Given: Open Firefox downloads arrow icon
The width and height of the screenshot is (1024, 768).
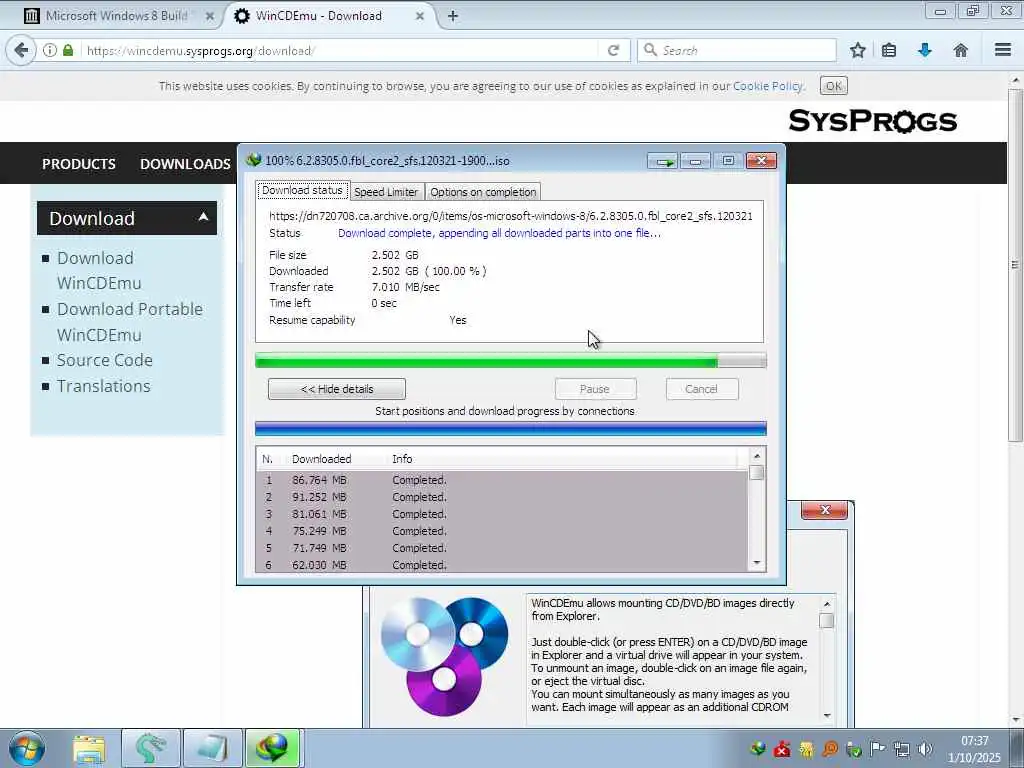Looking at the screenshot, I should [x=925, y=50].
